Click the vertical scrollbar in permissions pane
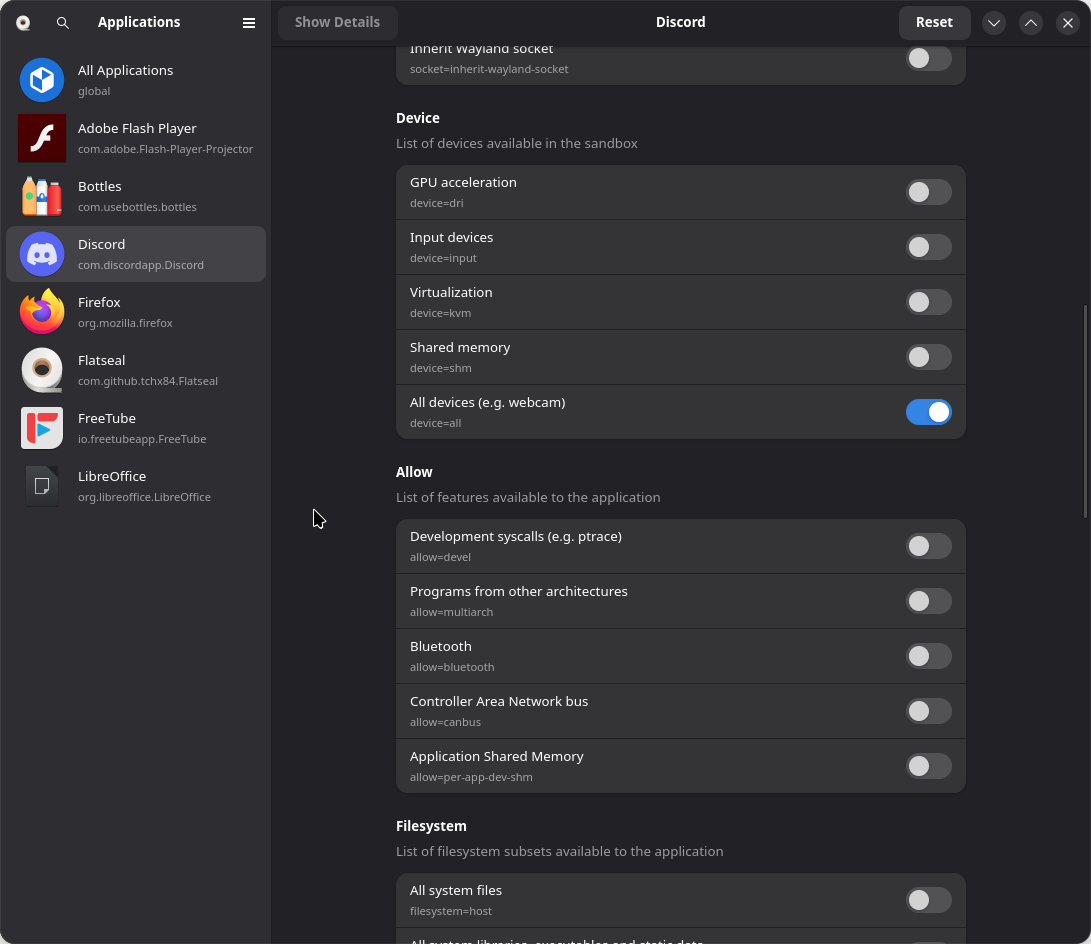Image resolution: width=1091 pixels, height=944 pixels. click(x=1085, y=411)
